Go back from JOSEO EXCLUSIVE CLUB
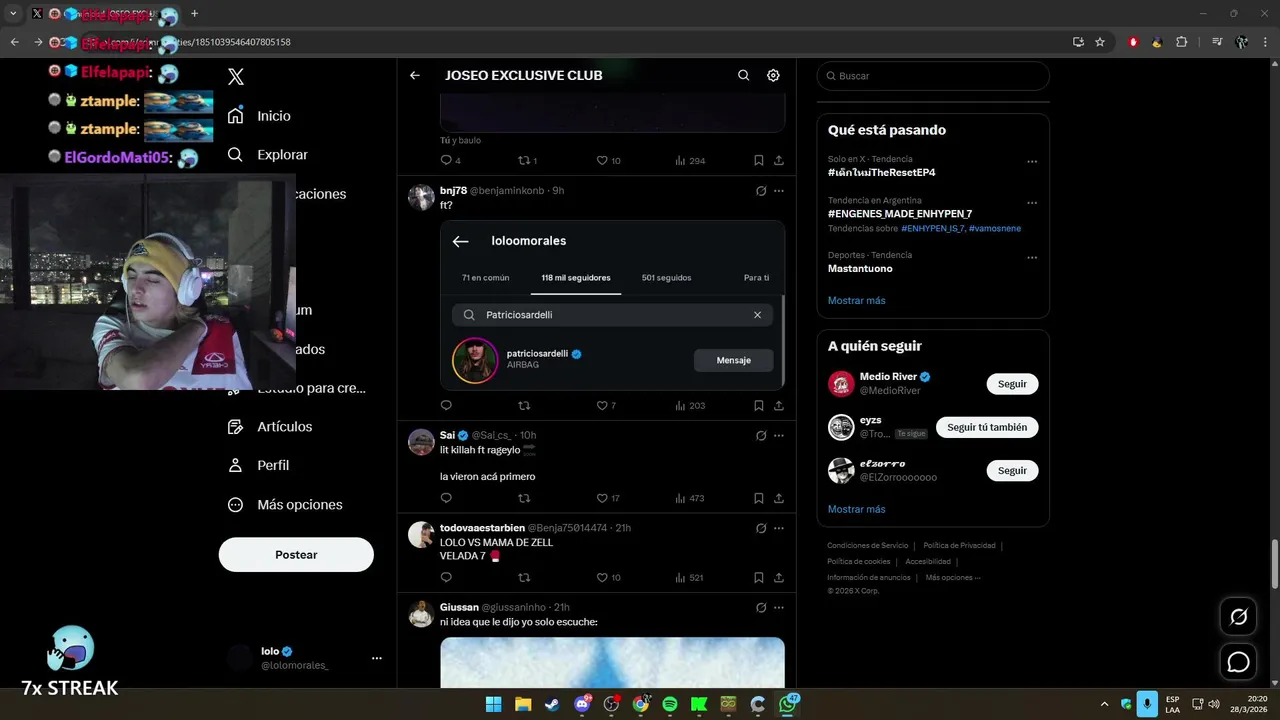 pos(415,75)
